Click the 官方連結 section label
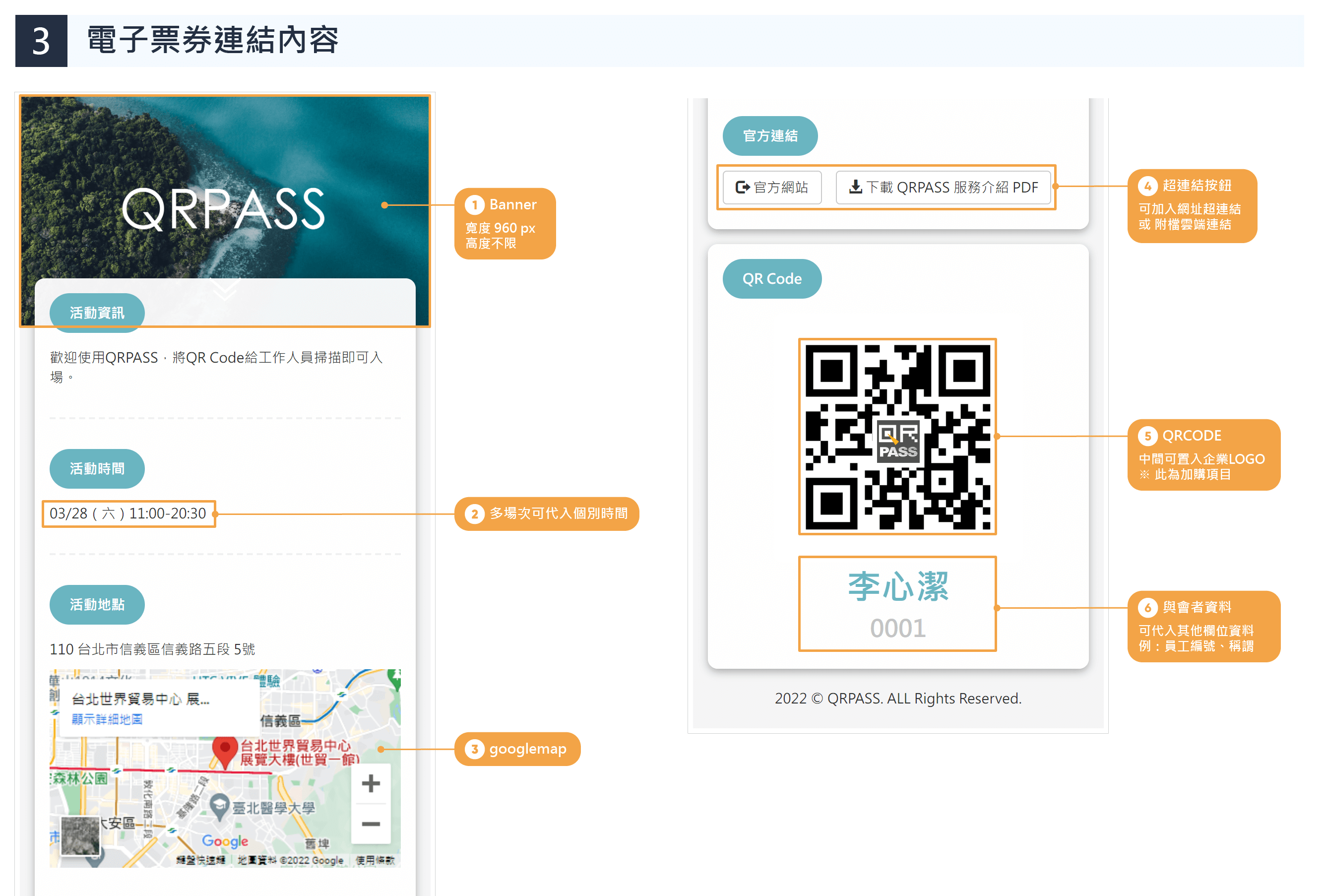The height and width of the screenshot is (896, 1325). (770, 136)
